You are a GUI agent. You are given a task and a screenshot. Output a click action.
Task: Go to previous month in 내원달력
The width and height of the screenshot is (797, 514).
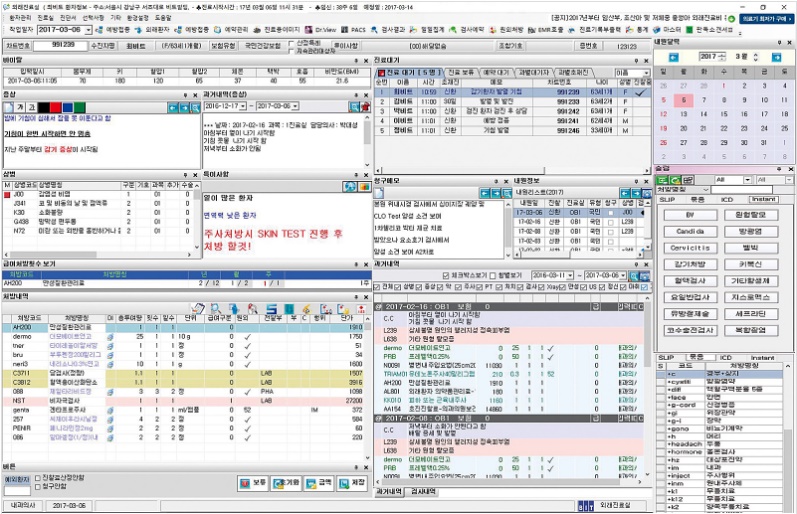click(673, 57)
